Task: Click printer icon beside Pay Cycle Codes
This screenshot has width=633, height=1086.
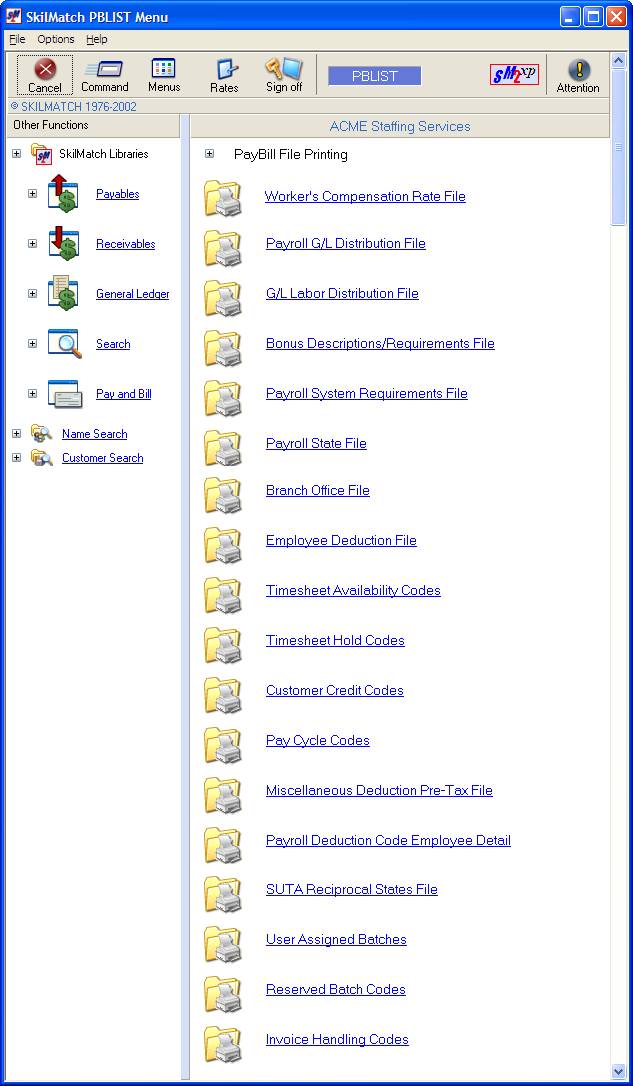Action: pos(223,745)
